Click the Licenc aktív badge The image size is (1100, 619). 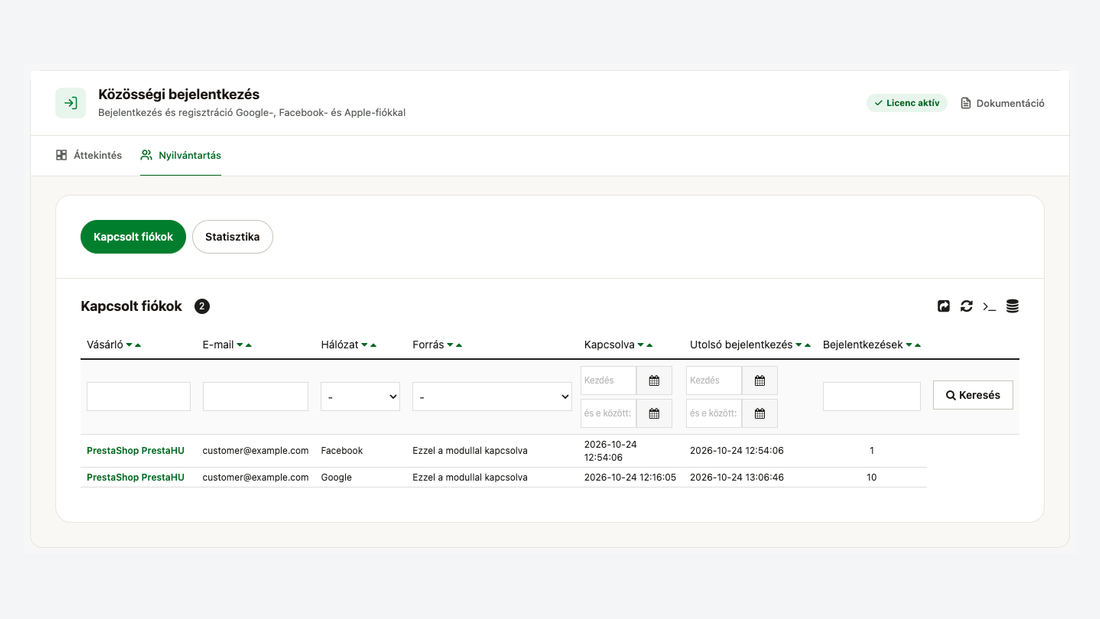coord(906,103)
